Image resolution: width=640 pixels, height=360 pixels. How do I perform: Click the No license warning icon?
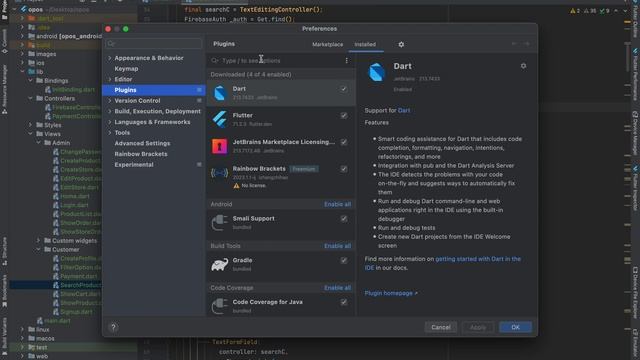click(236, 186)
